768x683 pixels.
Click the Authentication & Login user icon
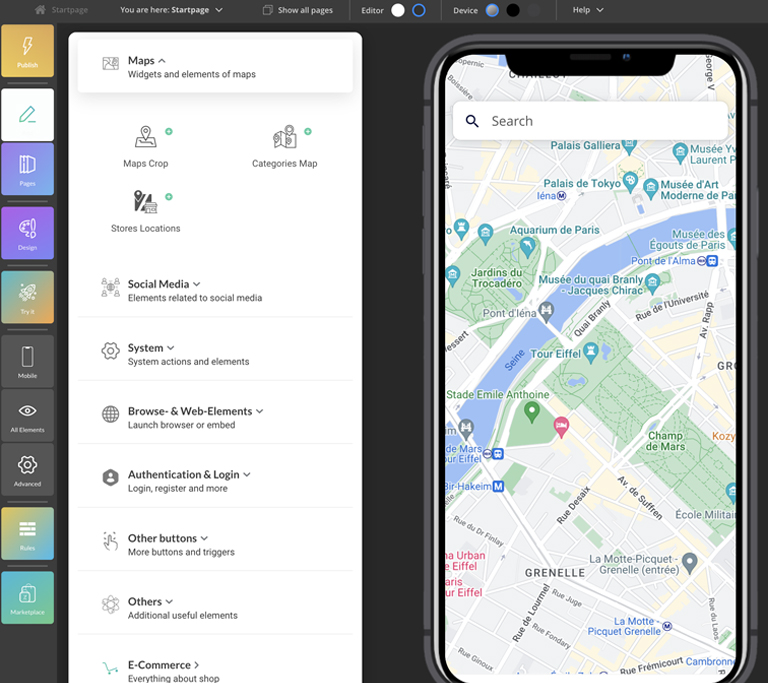click(111, 477)
